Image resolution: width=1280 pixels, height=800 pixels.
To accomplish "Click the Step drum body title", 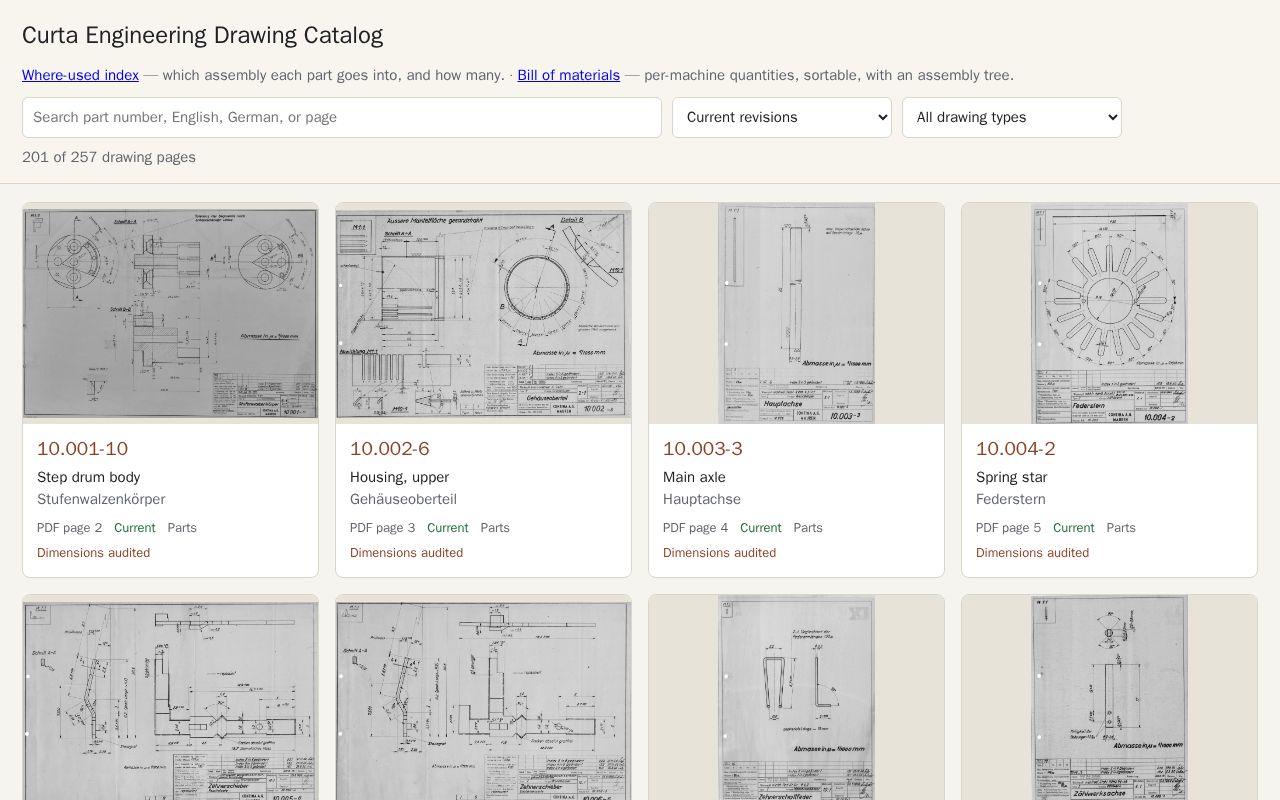I will pyautogui.click(x=88, y=477).
